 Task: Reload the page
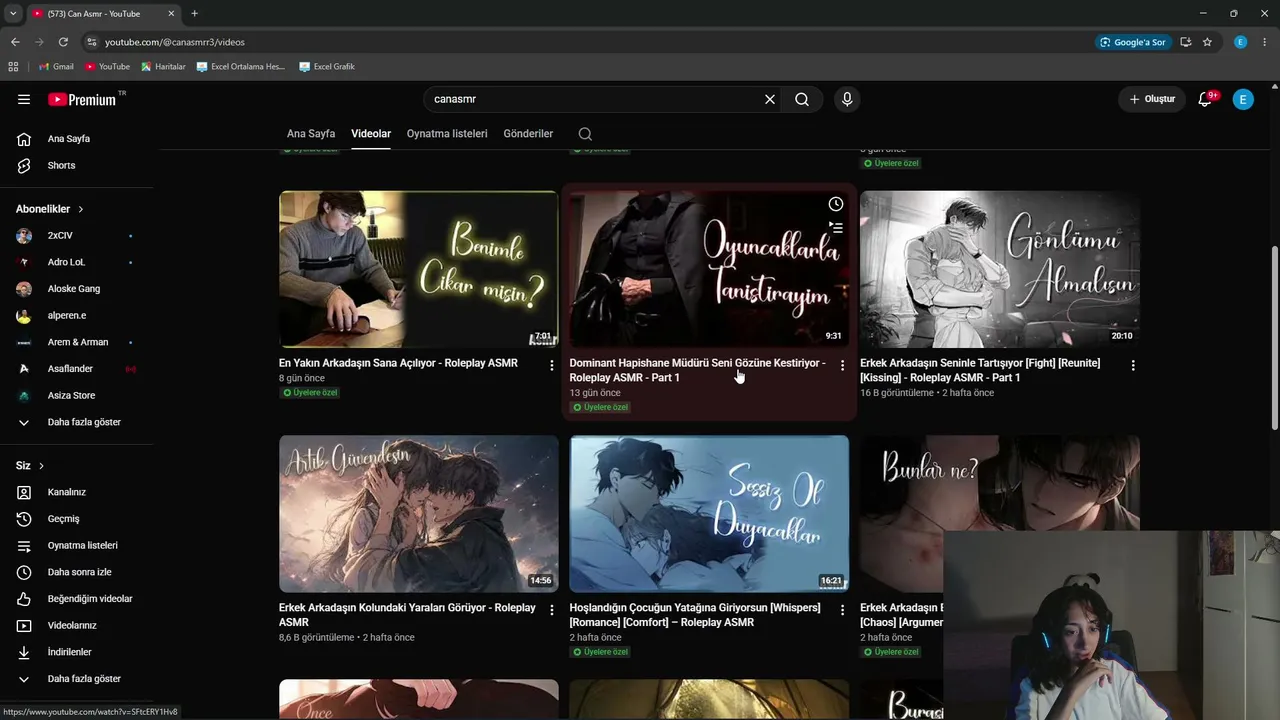pyautogui.click(x=63, y=42)
